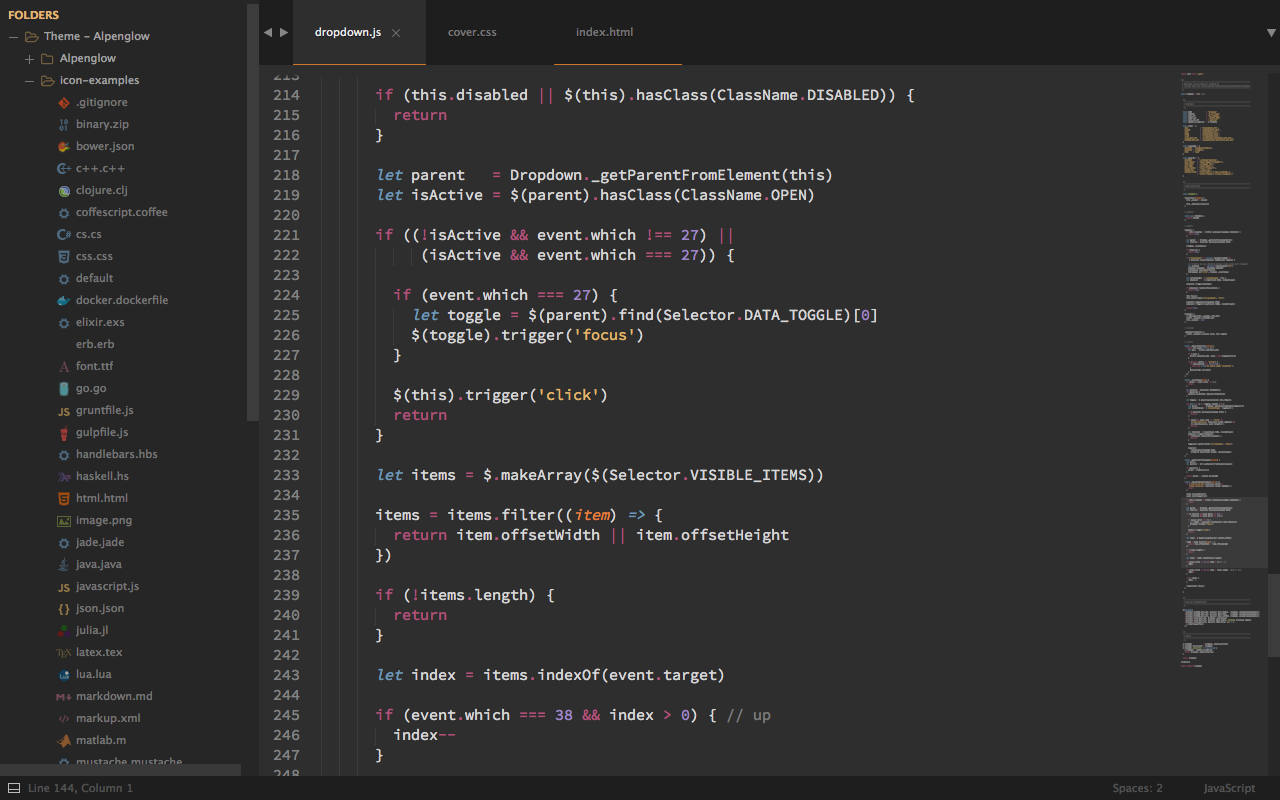Go to next tab with right arrow

284,33
